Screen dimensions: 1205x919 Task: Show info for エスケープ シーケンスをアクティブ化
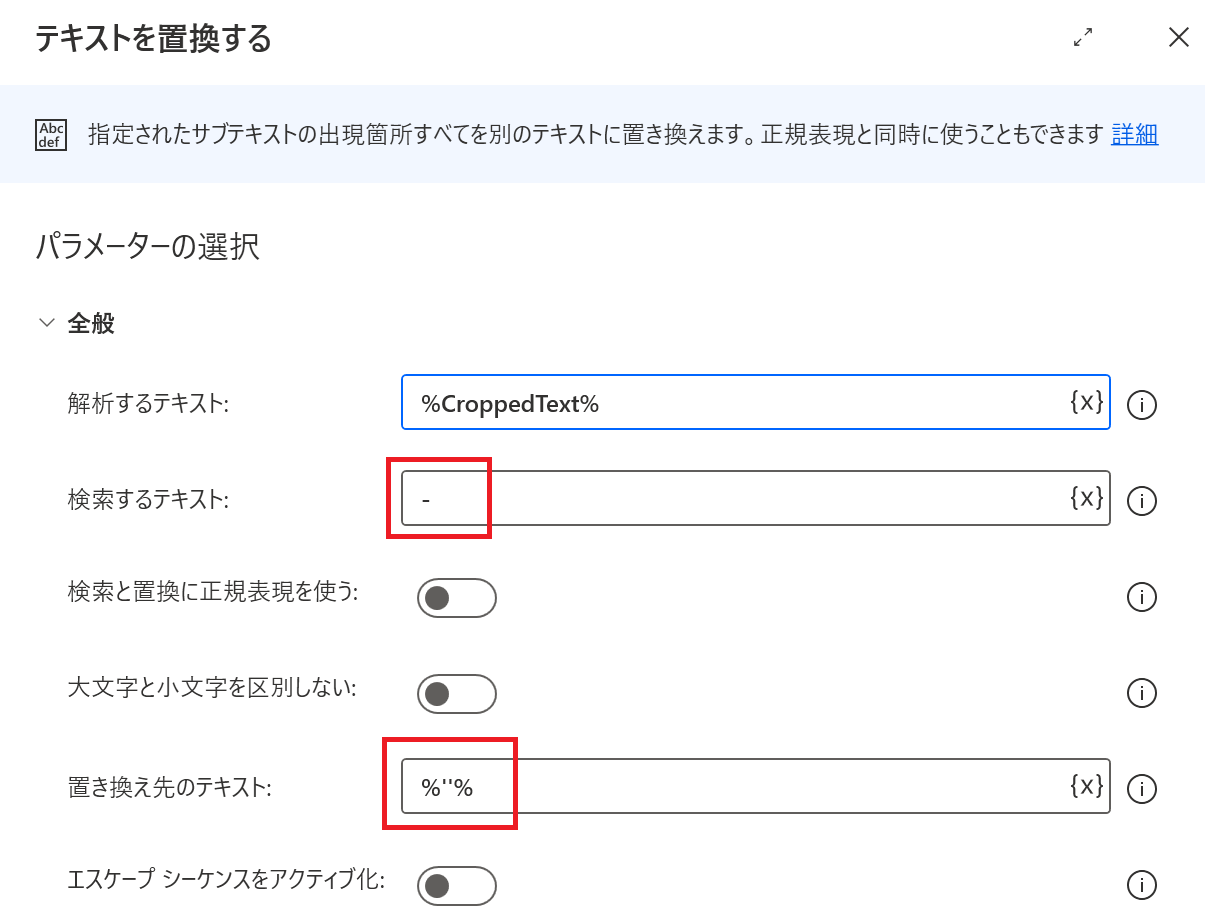(1142, 885)
